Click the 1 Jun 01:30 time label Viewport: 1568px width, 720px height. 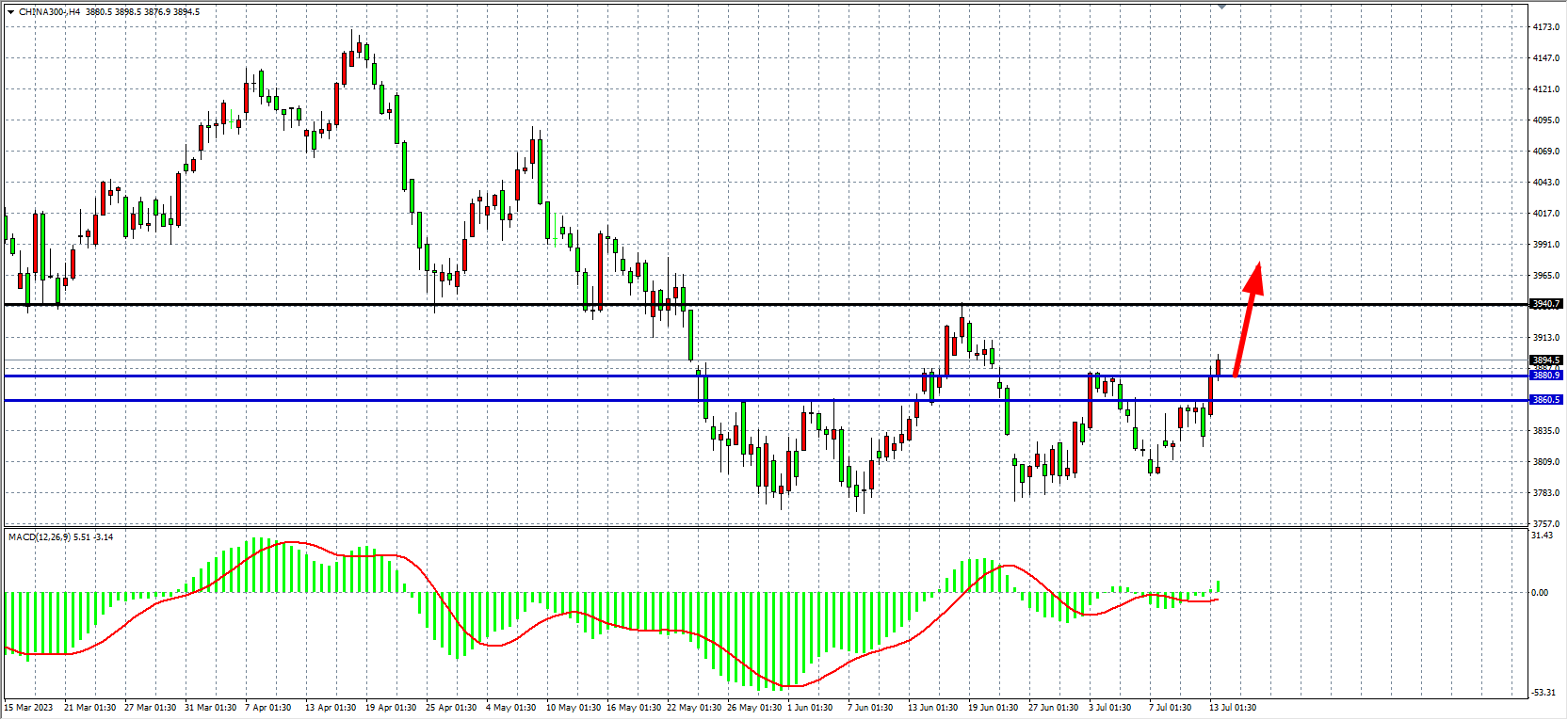810,708
